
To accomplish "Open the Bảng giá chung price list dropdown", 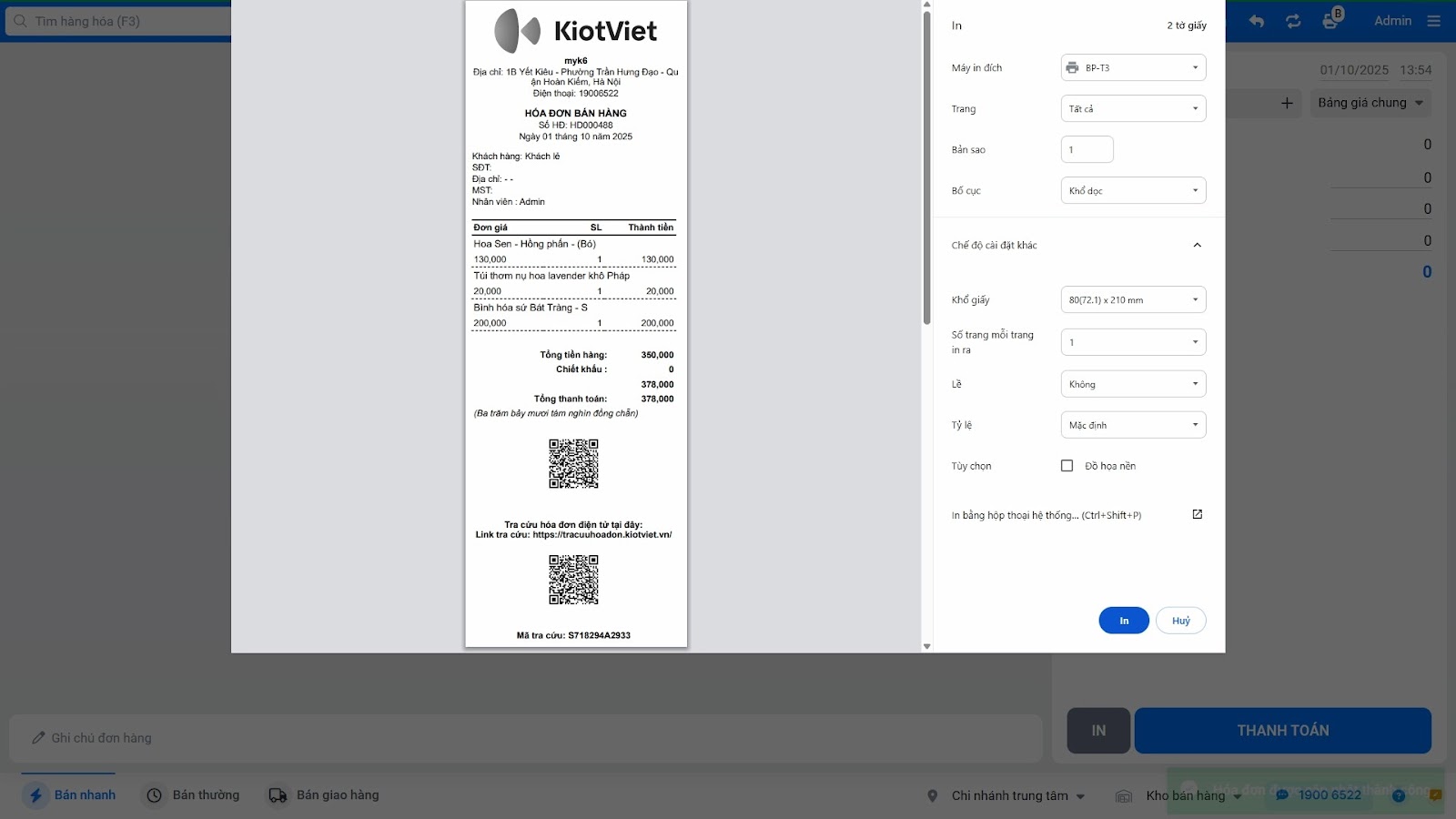I will 1370,103.
